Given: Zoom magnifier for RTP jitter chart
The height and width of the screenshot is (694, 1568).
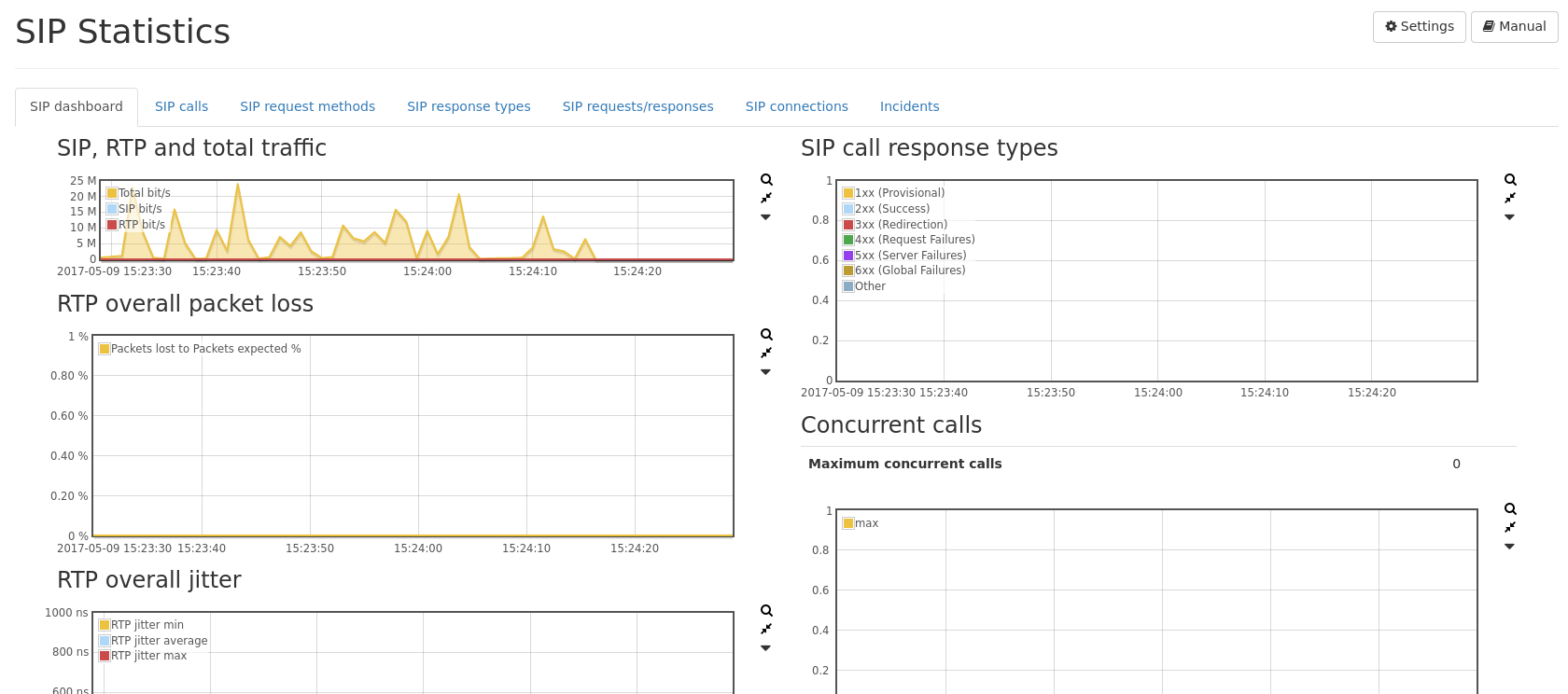Looking at the screenshot, I should (766, 611).
